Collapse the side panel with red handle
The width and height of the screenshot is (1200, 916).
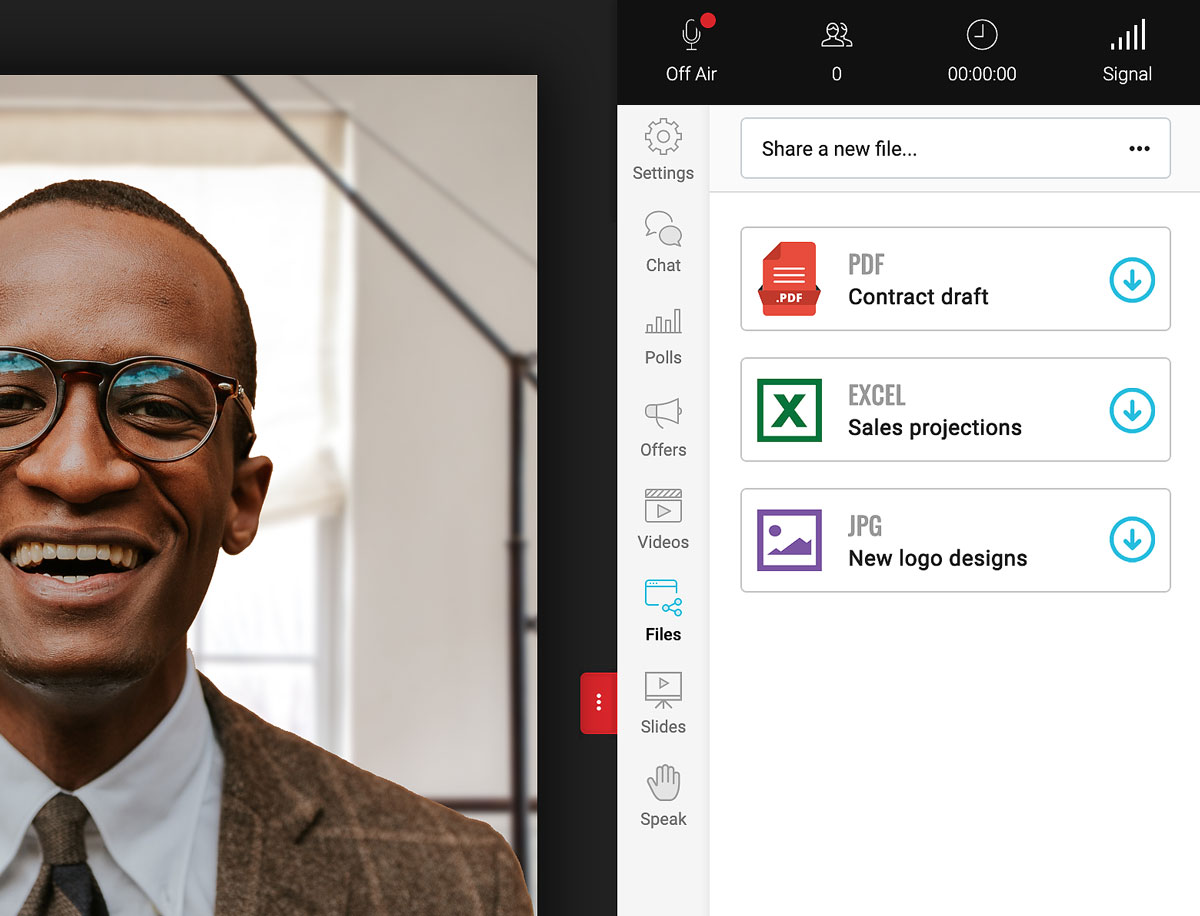(599, 703)
